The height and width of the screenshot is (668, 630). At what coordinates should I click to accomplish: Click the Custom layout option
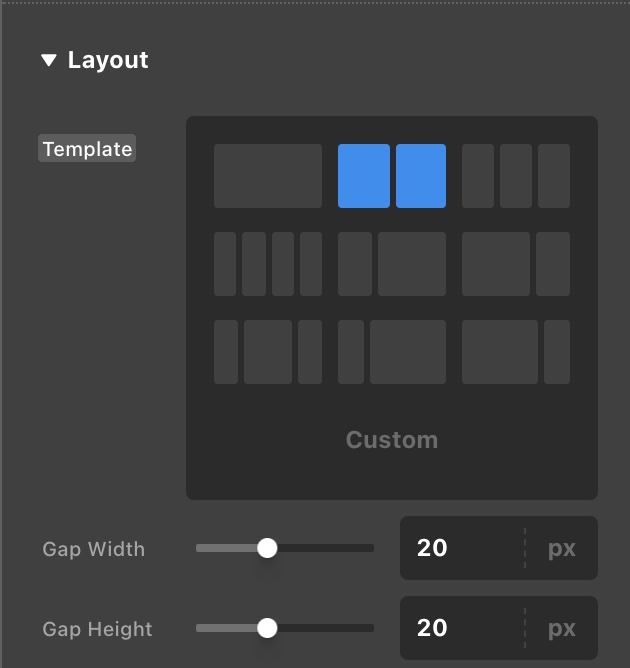point(392,440)
